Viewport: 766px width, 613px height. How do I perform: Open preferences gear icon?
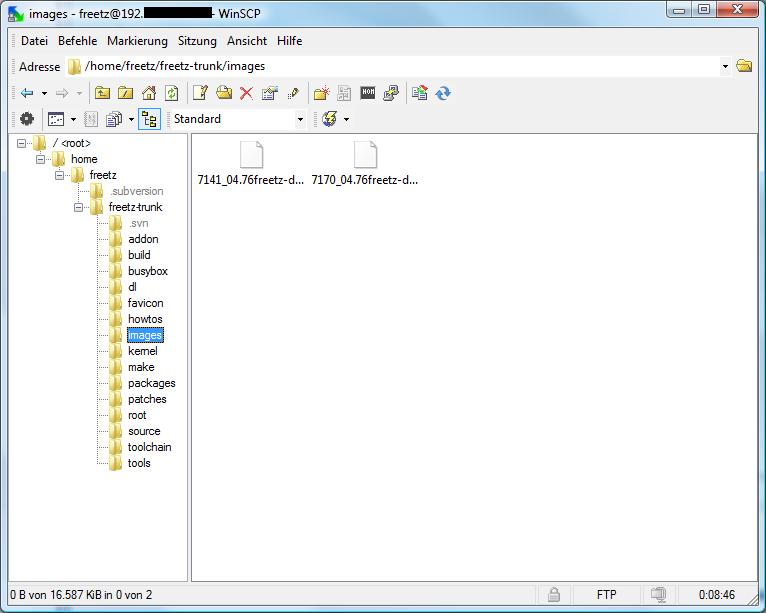coord(27,119)
